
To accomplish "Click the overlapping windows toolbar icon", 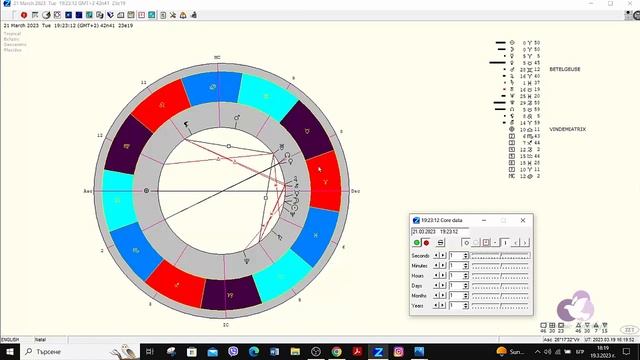I will (x=100, y=15).
